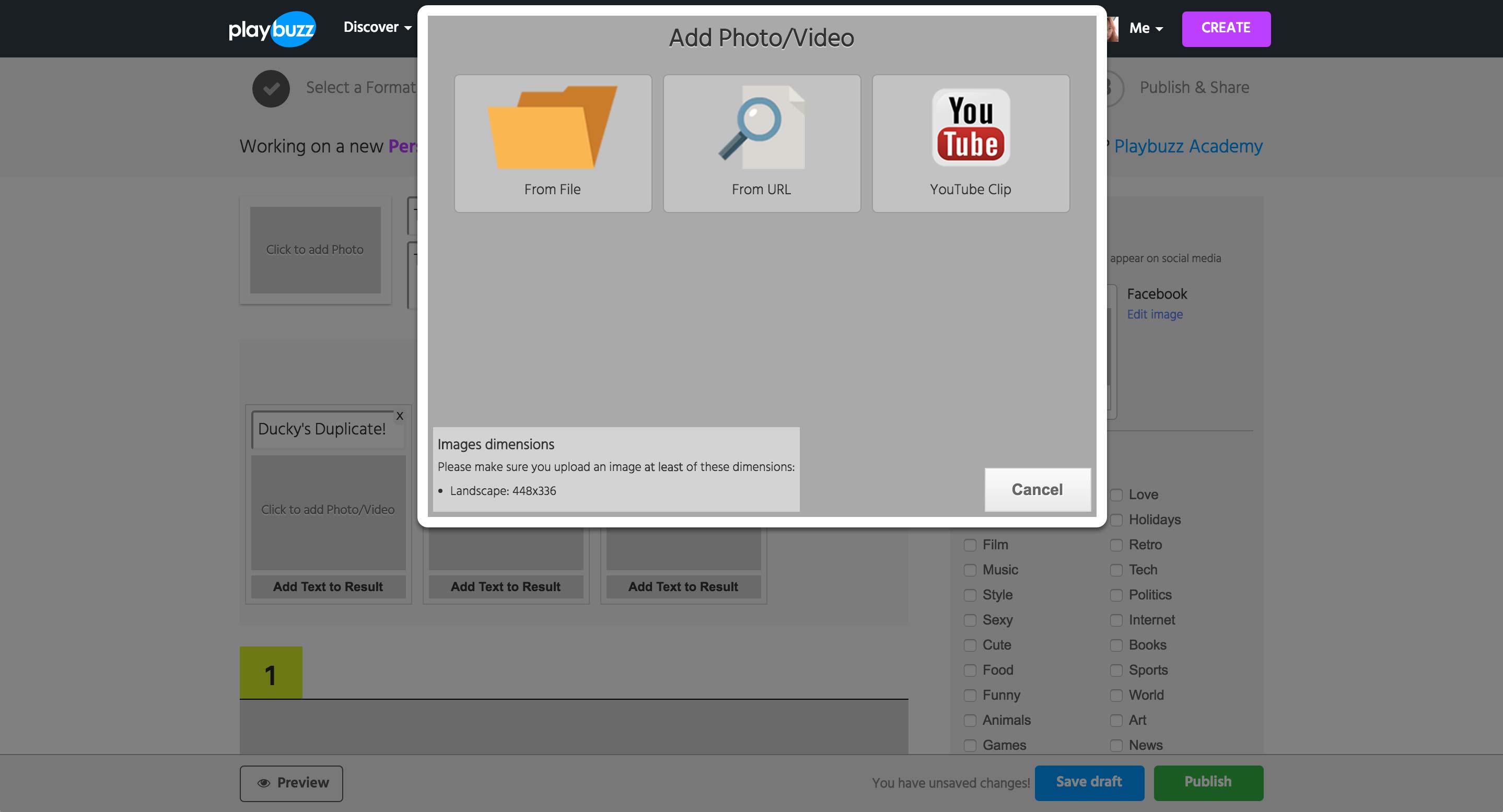The image size is (1503, 812).
Task: Enable the Politics tag checkbox
Action: [1115, 595]
